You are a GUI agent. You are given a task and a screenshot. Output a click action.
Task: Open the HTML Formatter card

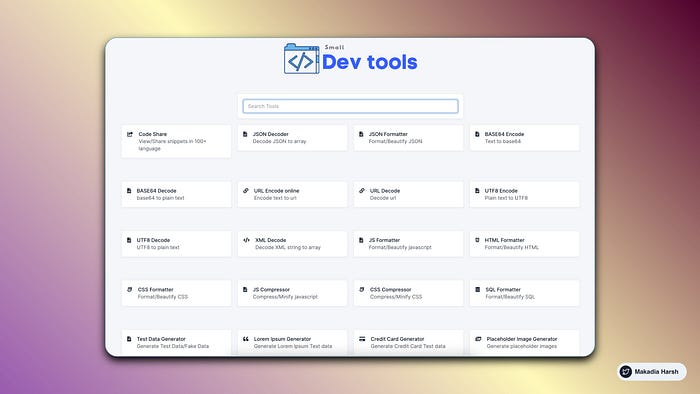(525, 244)
